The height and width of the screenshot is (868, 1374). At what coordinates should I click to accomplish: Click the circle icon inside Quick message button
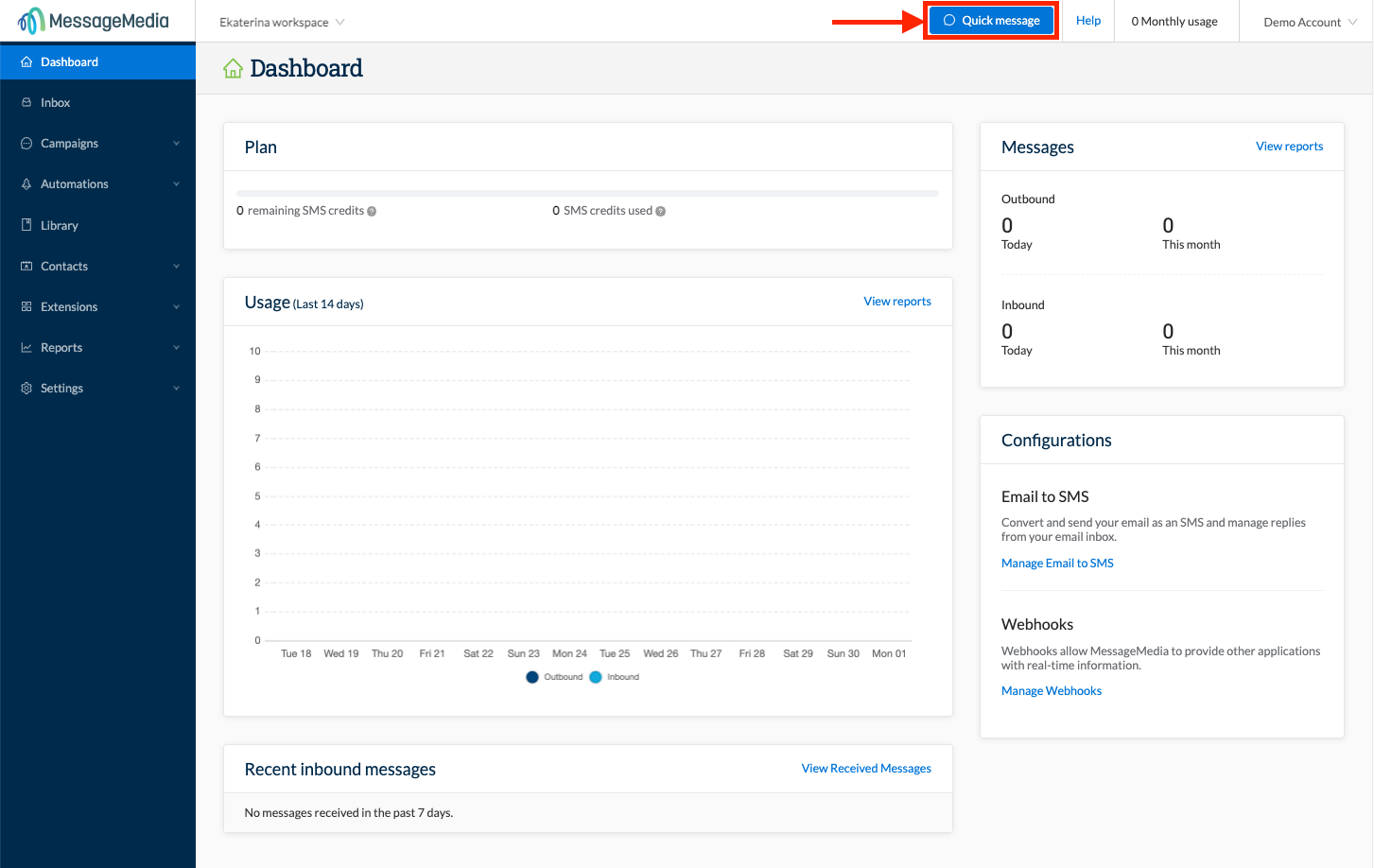(949, 20)
